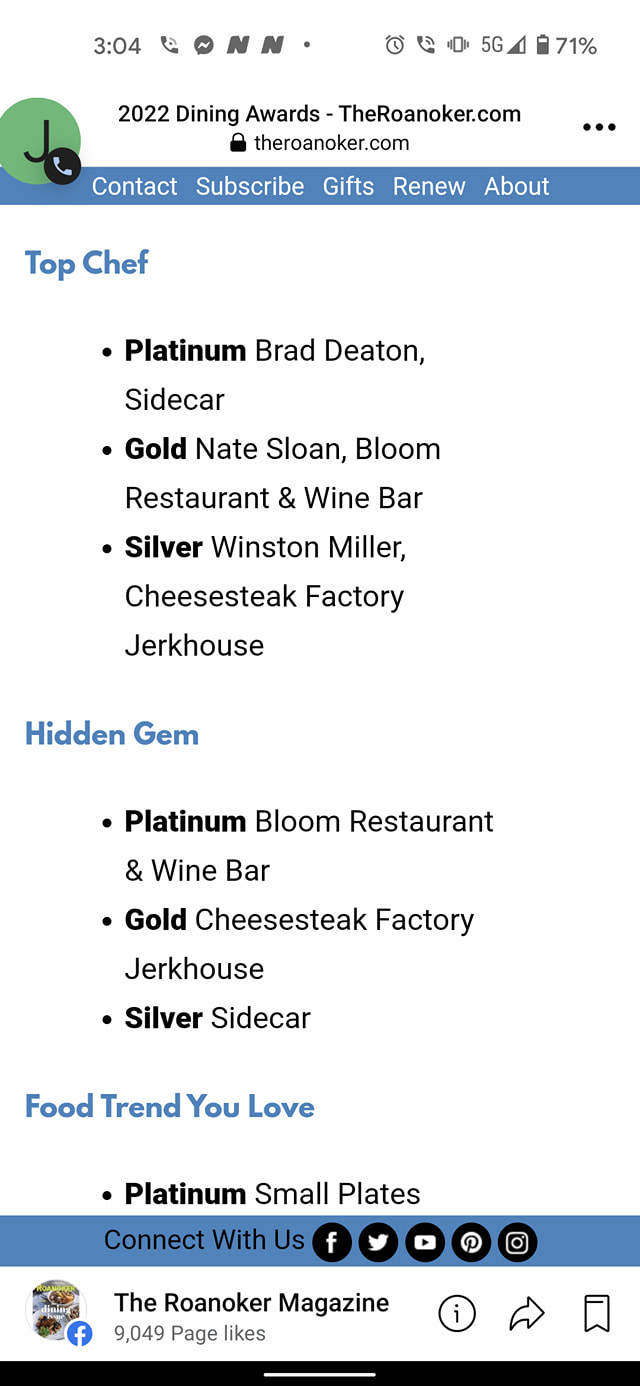
Task: Open three-dot more options menu
Action: 598,127
